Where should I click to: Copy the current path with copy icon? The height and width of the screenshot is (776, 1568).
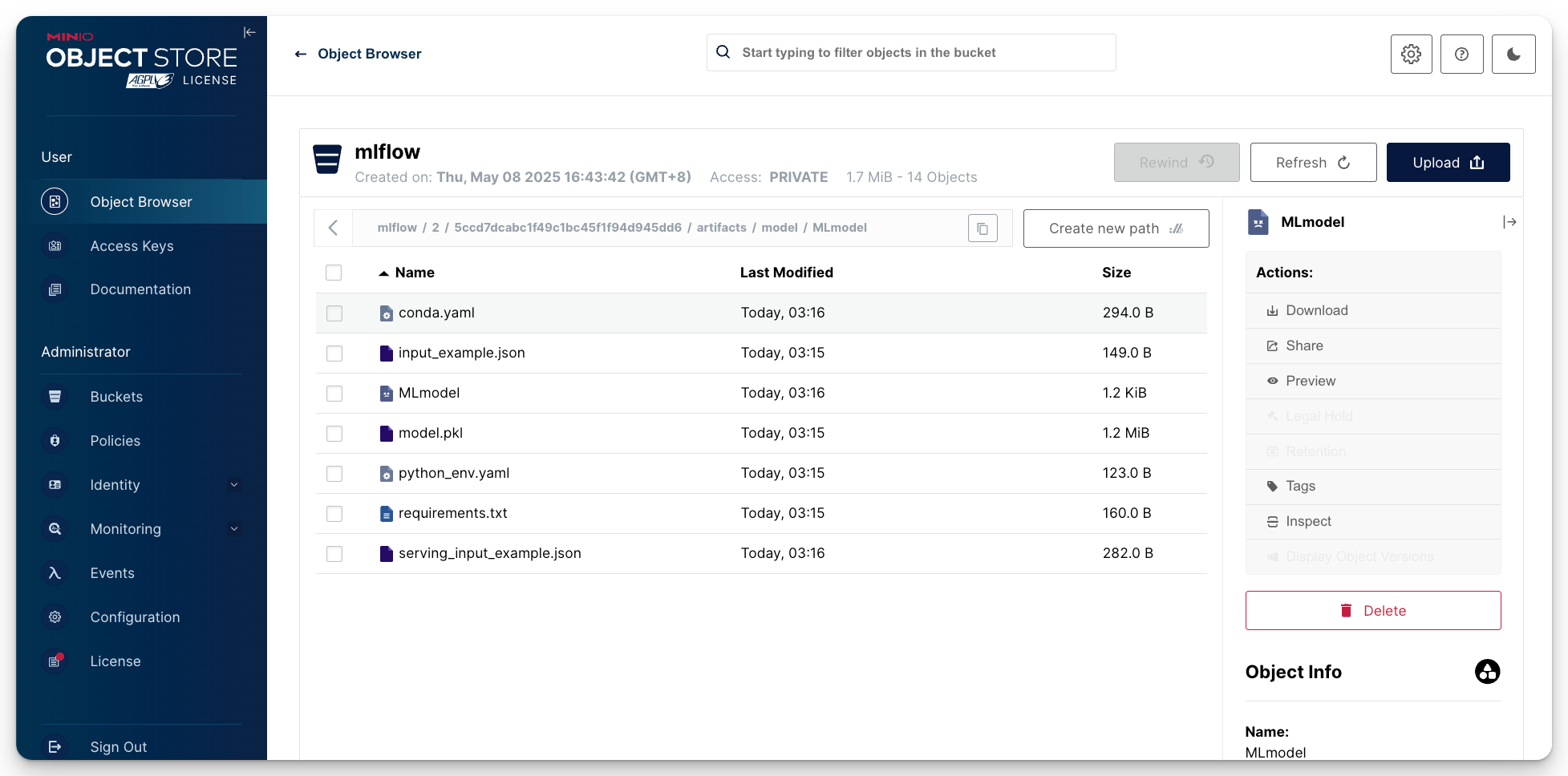983,228
